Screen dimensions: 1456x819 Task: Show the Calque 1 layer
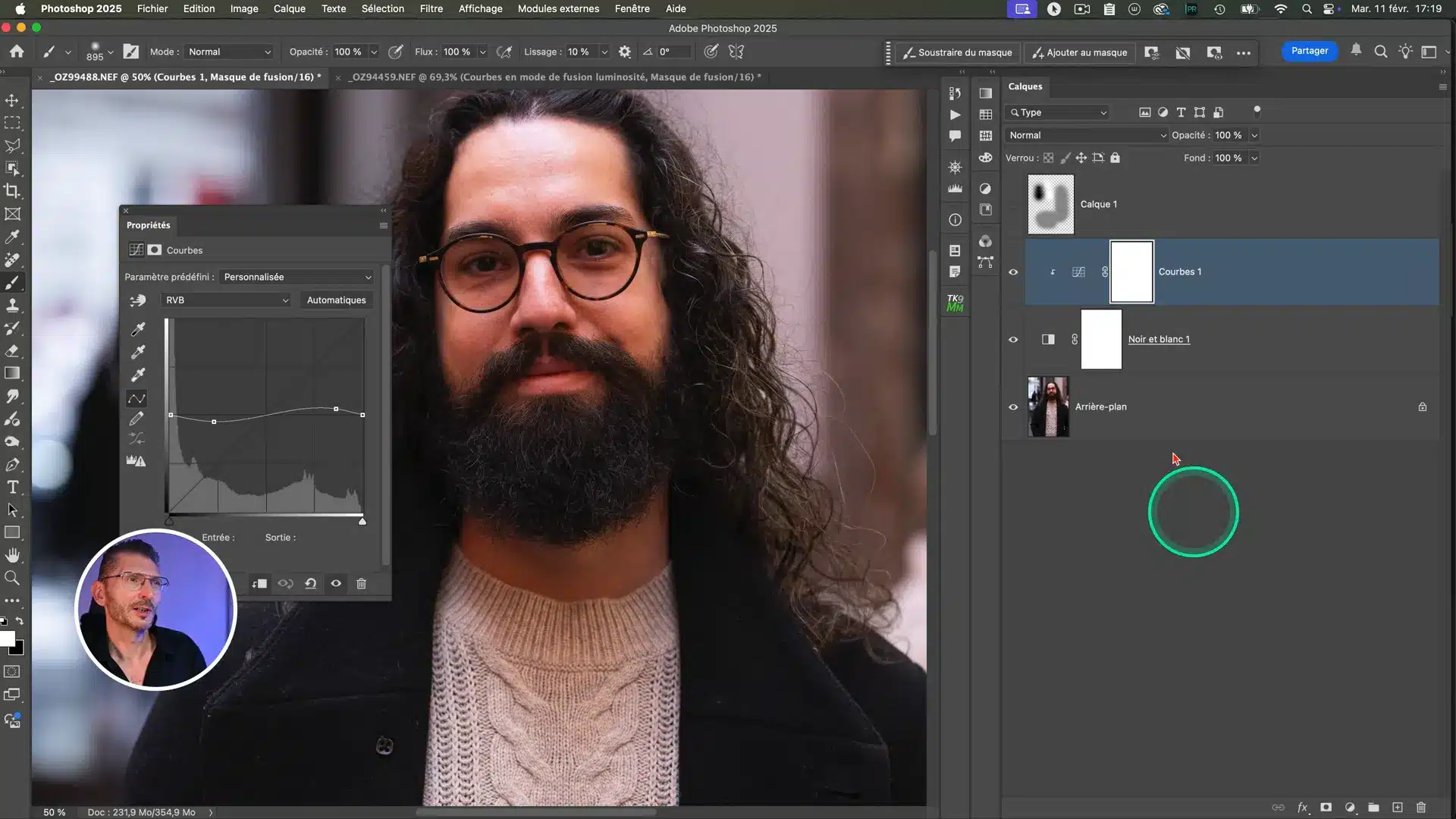coord(1013,204)
